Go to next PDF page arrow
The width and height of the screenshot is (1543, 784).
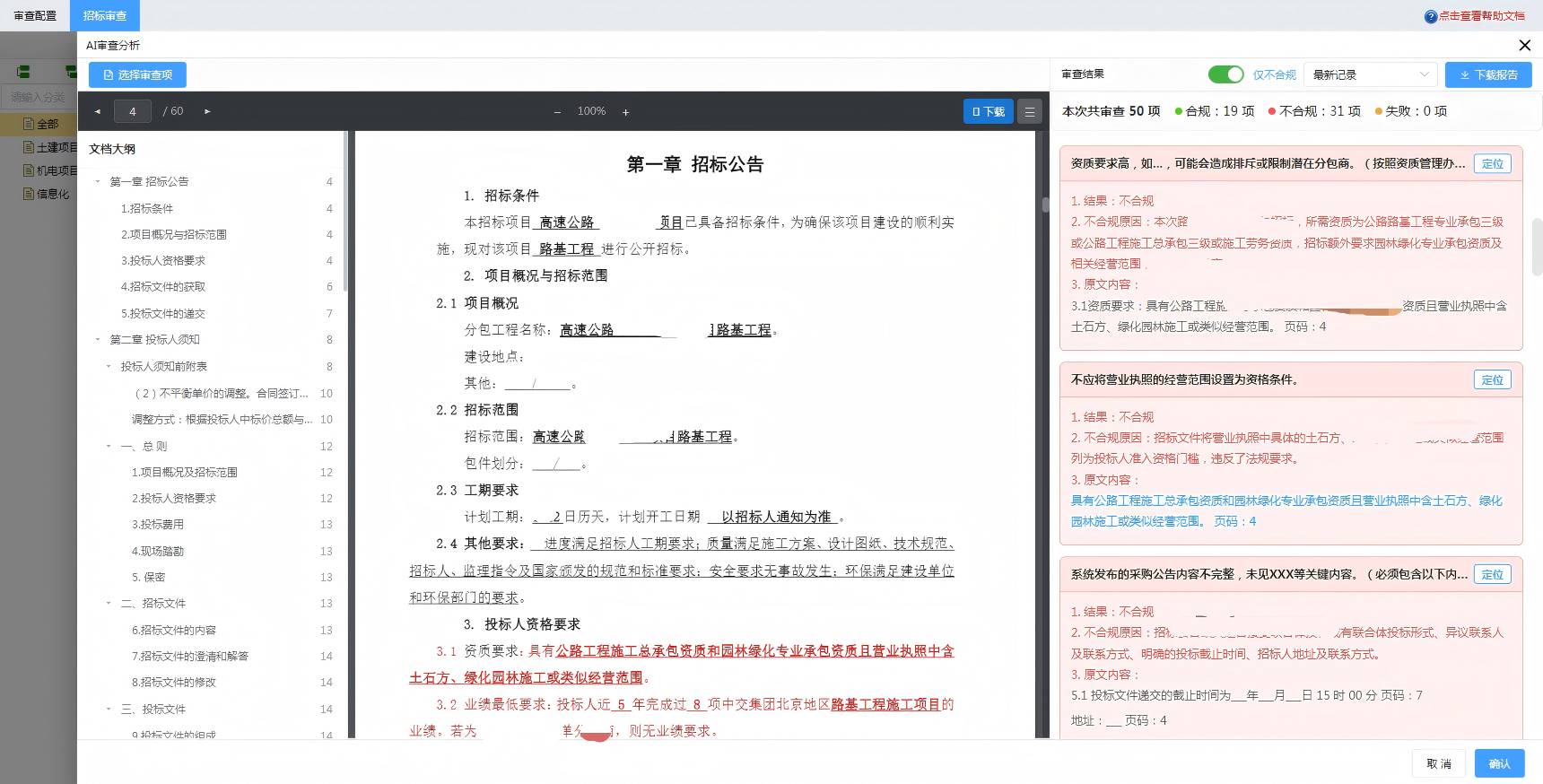pos(207,111)
